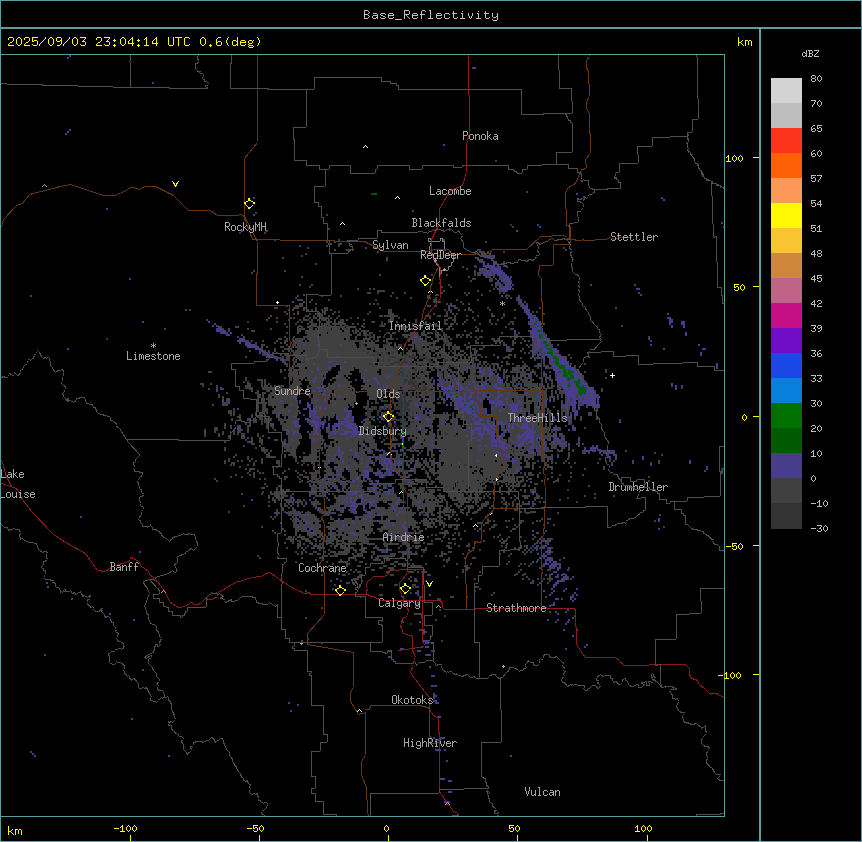The image size is (862, 842).
Task: Click the km label at bottom left
Action: pos(14,830)
